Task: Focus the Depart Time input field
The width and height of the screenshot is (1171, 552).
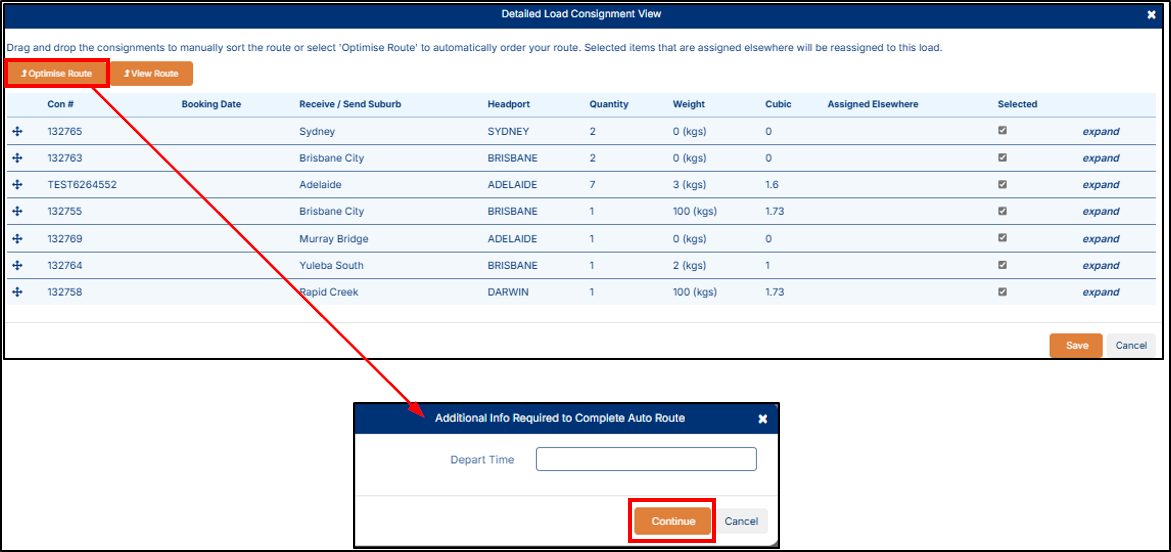Action: [646, 459]
